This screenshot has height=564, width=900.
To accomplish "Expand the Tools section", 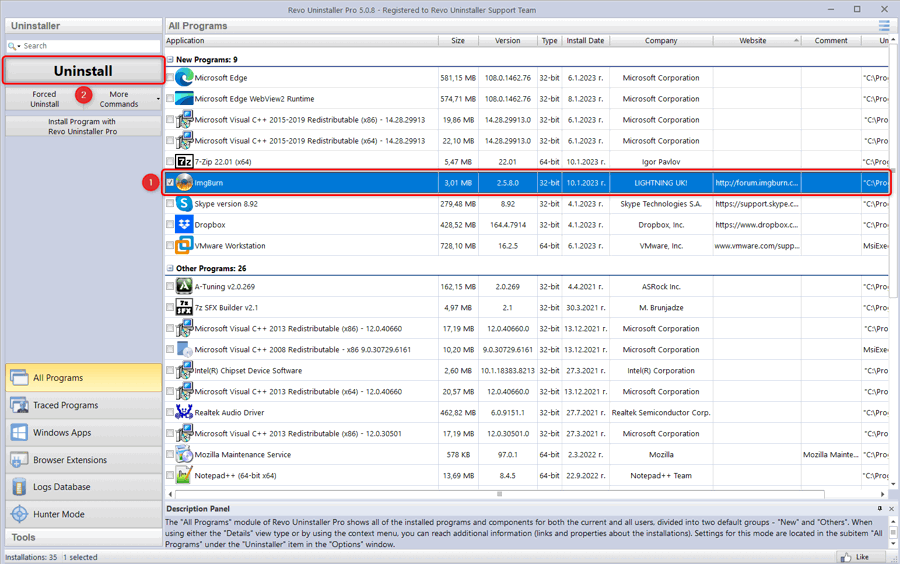I will coord(83,537).
